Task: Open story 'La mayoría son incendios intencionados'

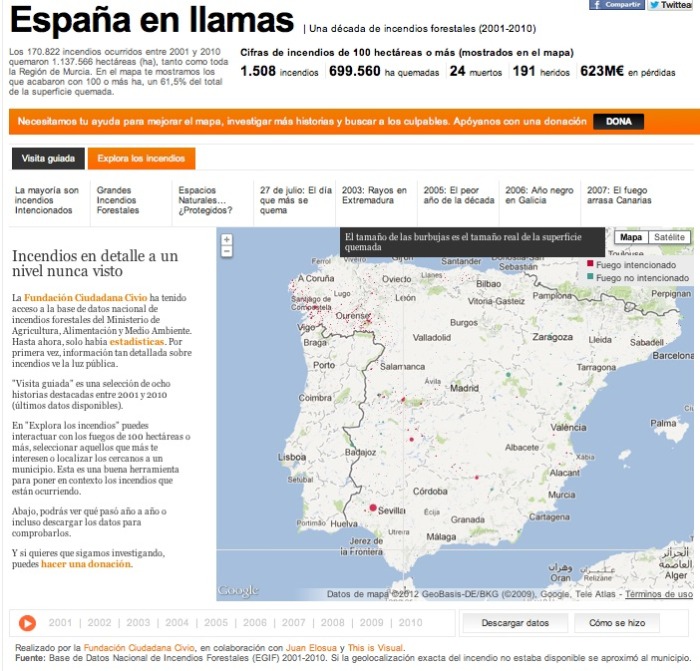Action: click(x=47, y=200)
